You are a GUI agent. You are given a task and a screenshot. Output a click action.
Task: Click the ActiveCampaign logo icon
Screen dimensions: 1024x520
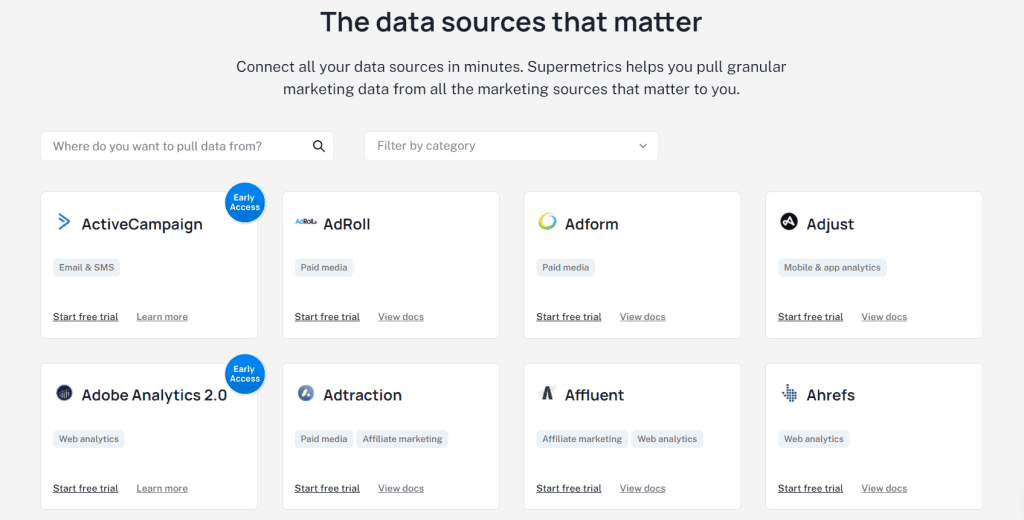[64, 222]
